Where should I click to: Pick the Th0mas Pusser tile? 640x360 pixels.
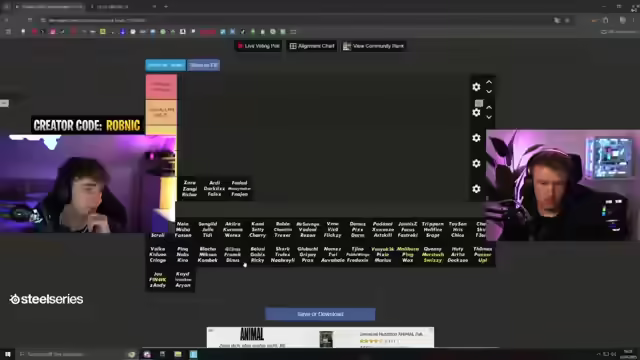[482, 255]
